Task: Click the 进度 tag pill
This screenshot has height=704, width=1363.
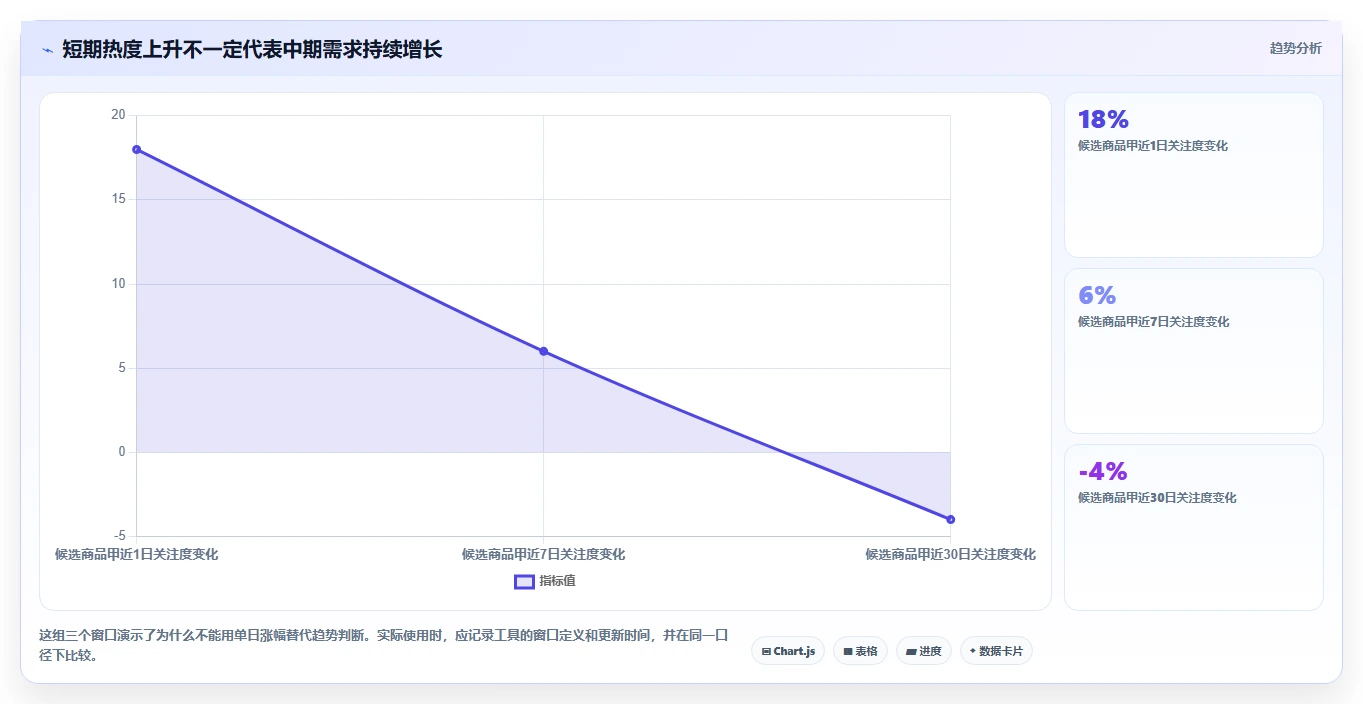Action: [923, 651]
